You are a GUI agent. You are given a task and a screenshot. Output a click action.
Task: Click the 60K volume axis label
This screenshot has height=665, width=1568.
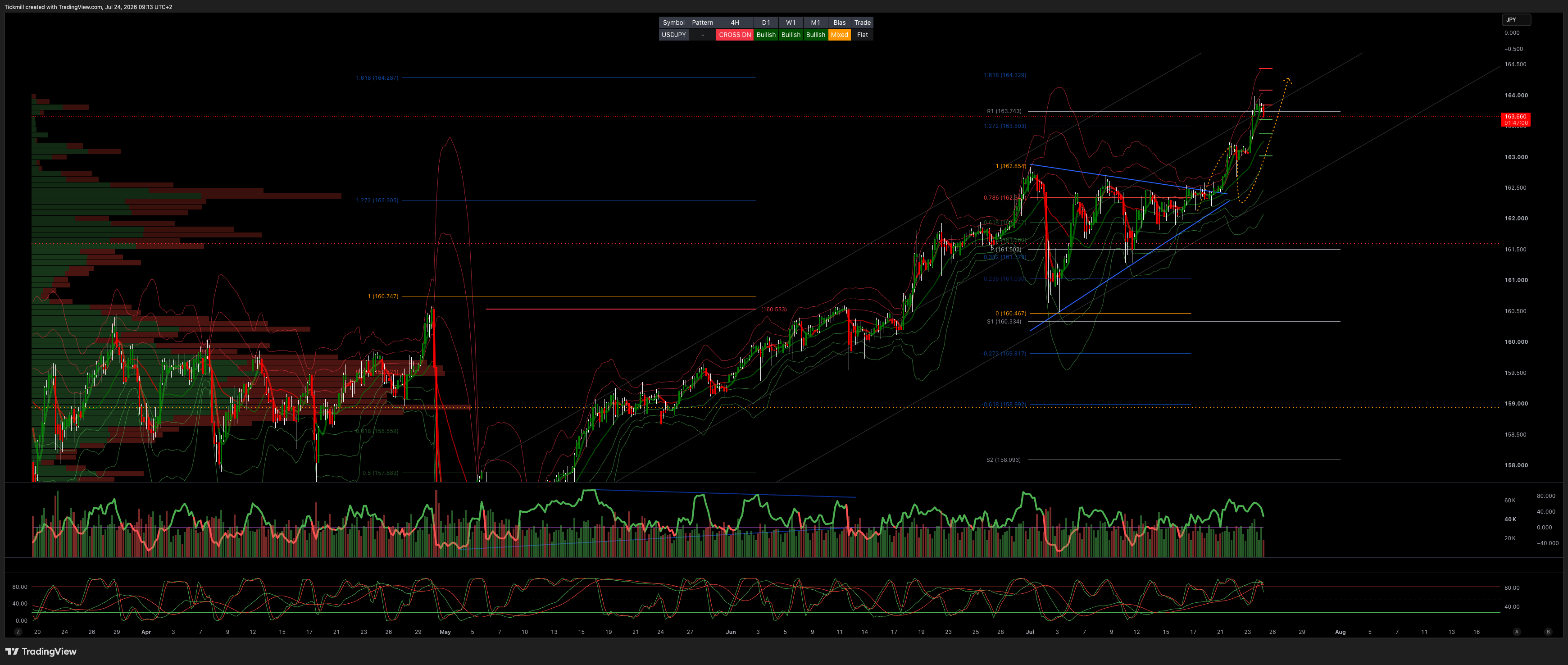1509,500
